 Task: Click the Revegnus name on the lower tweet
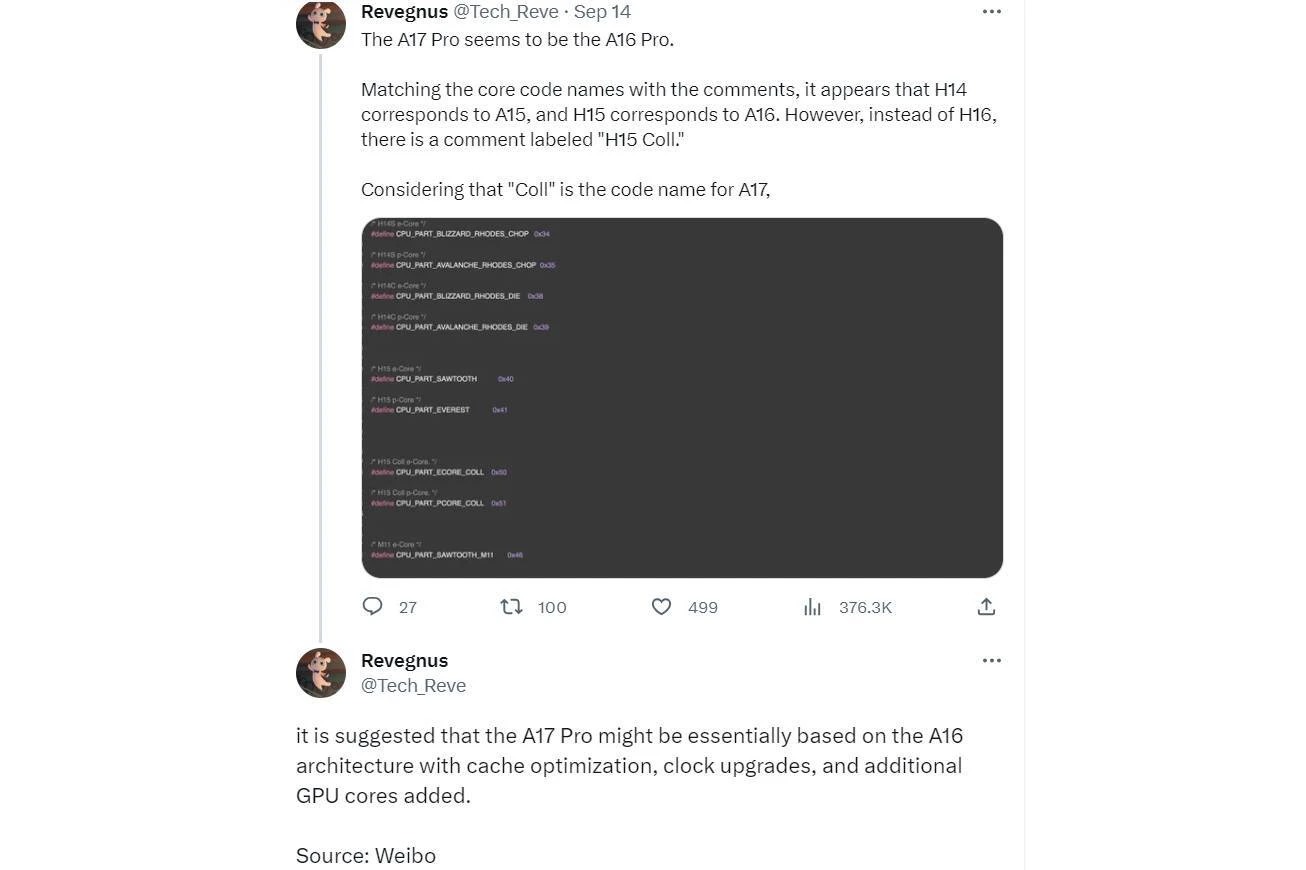404,660
